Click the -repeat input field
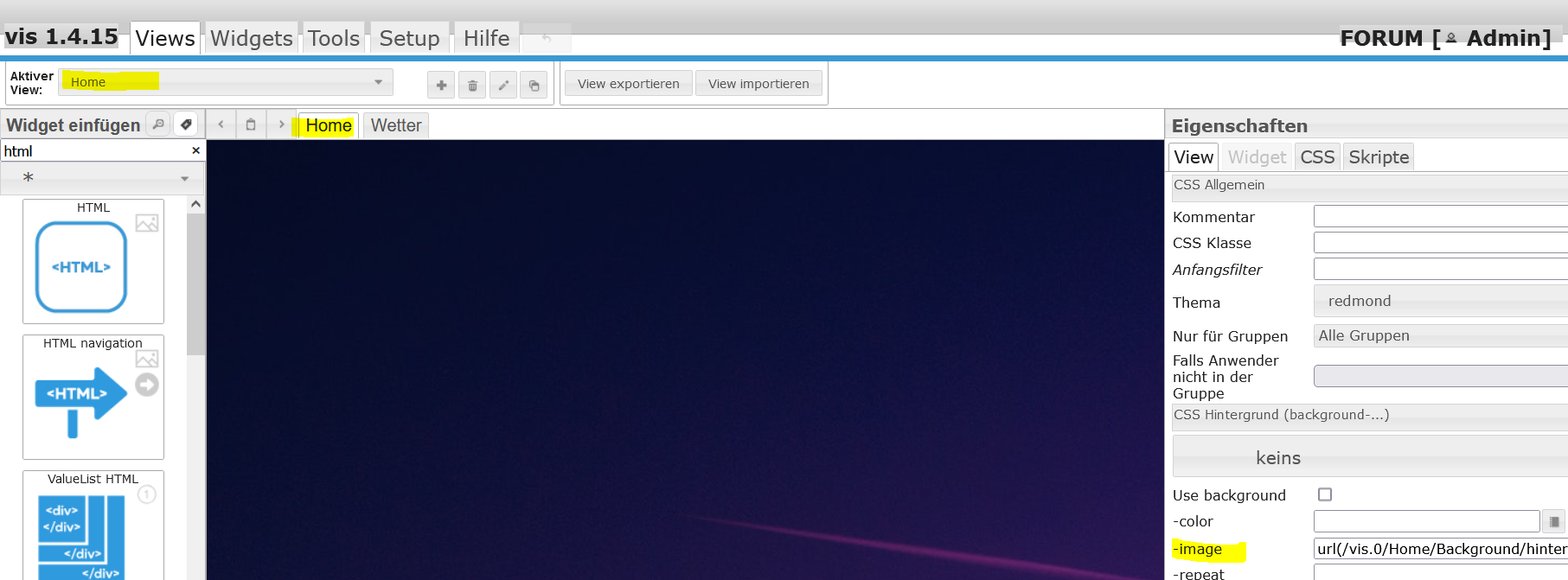 coord(1441,572)
